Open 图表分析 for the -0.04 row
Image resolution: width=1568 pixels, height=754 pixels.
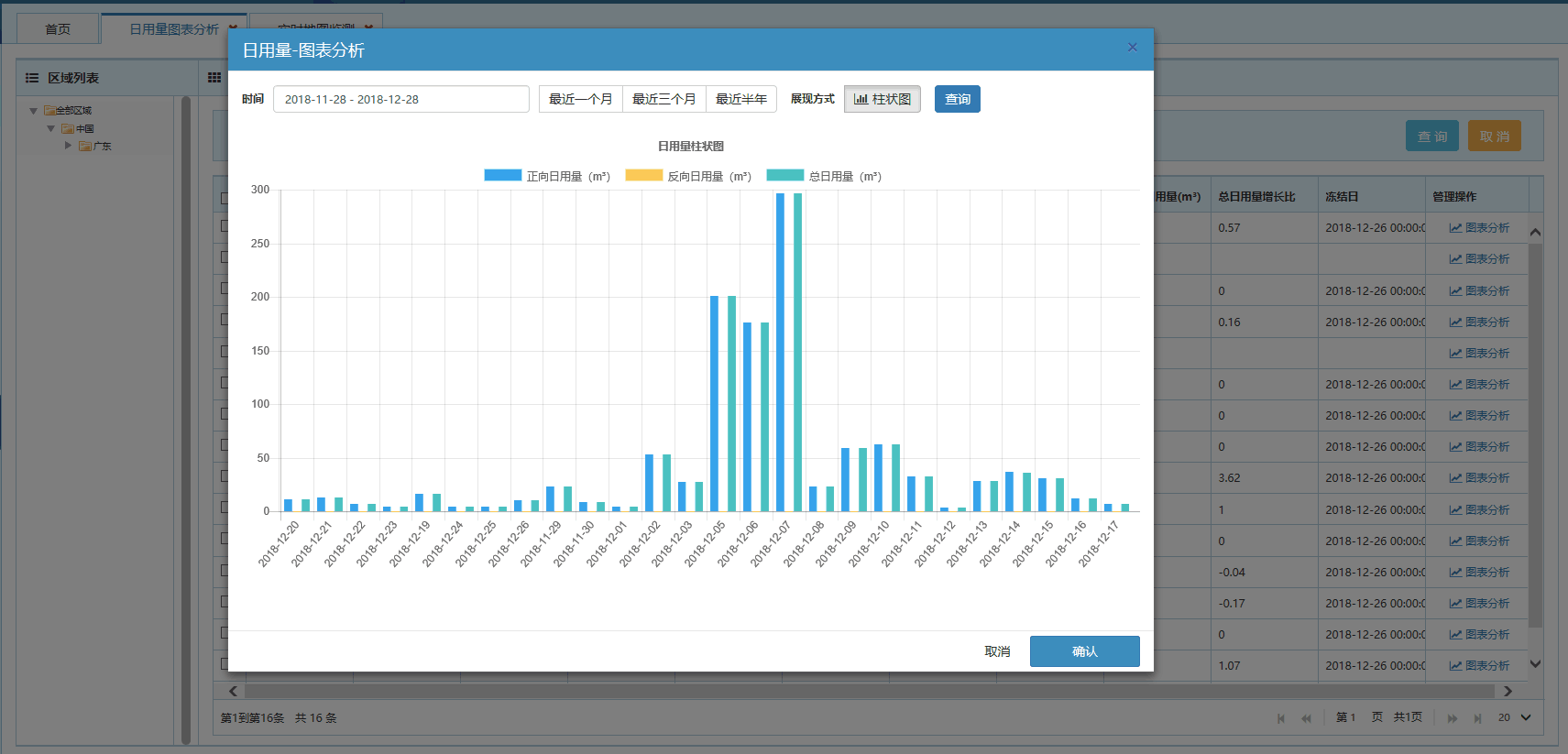point(1479,573)
